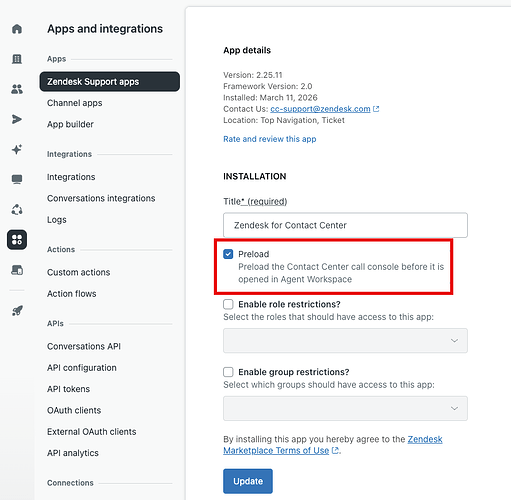Expand the roles selection dropdown

[x=345, y=341]
